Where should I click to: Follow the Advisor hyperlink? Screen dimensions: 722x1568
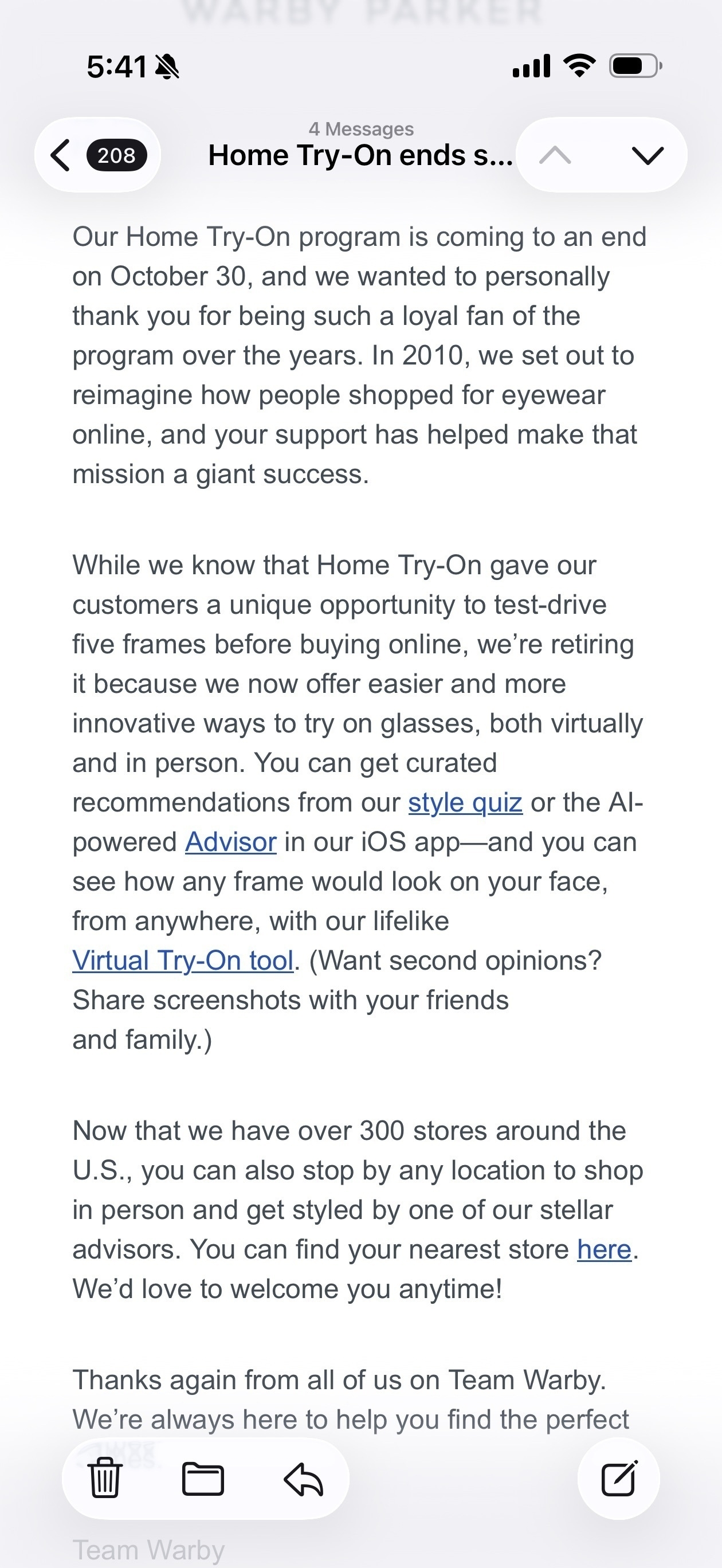231,842
